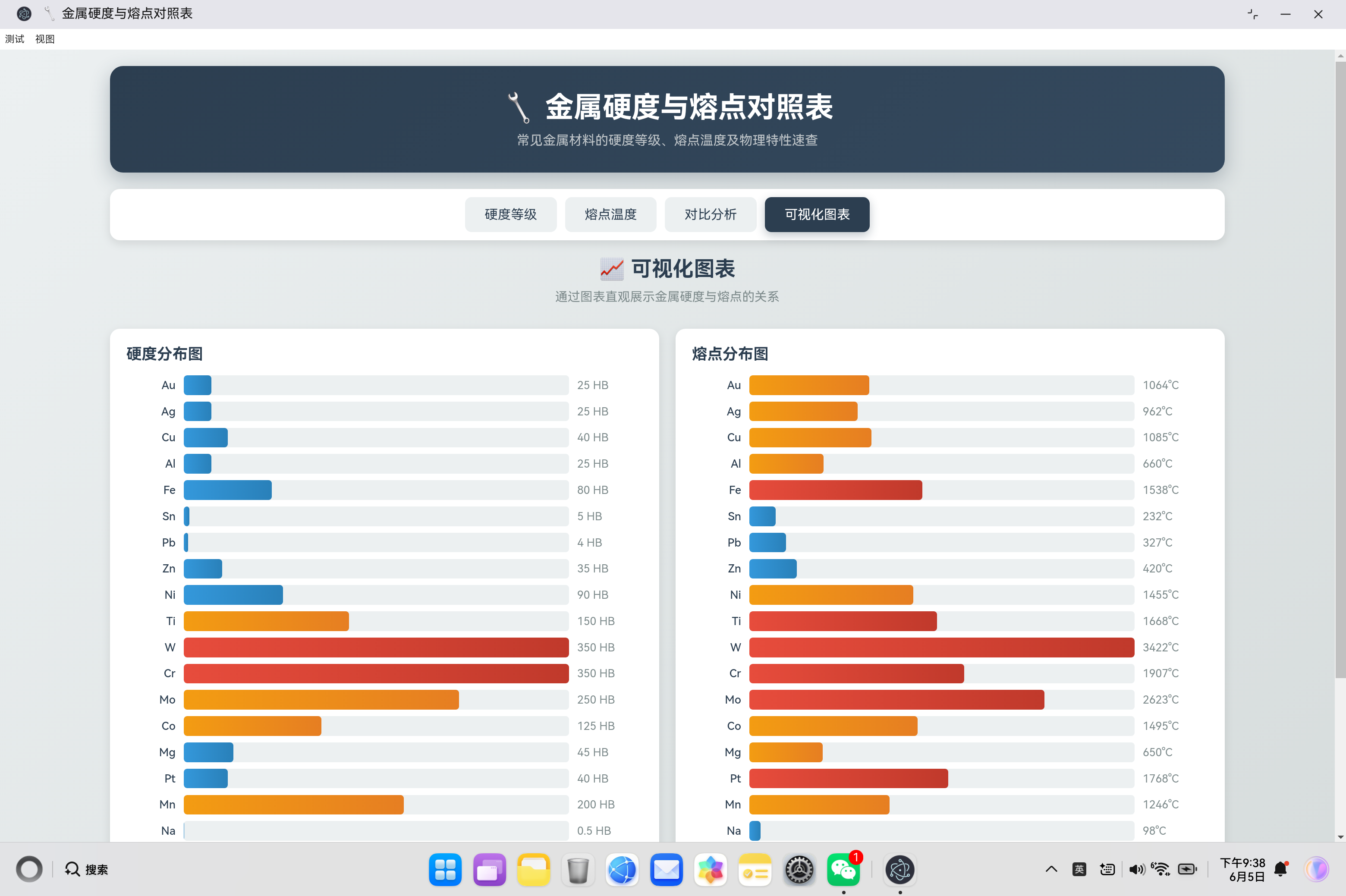Viewport: 1346px width, 896px height.
Task: Click the Au melting point value 1064°C
Action: pyautogui.click(x=1160, y=385)
